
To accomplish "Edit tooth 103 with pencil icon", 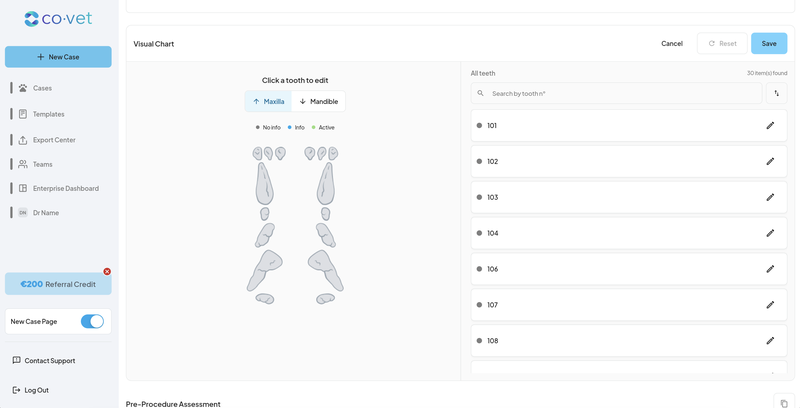I will click(x=770, y=197).
